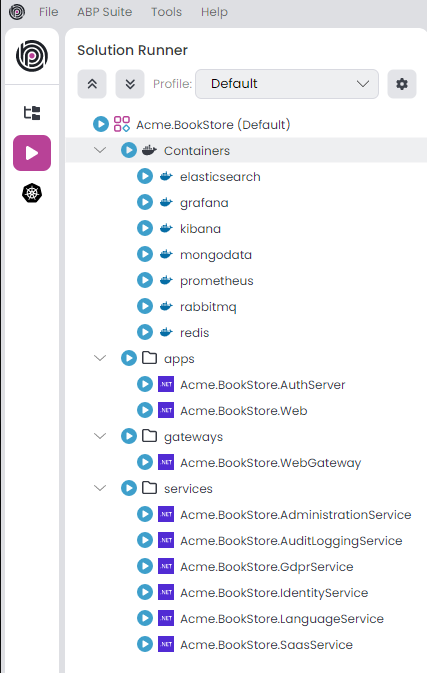Viewport: 427px width, 673px height.
Task: Select the Containers tree node label
Action: point(197,151)
